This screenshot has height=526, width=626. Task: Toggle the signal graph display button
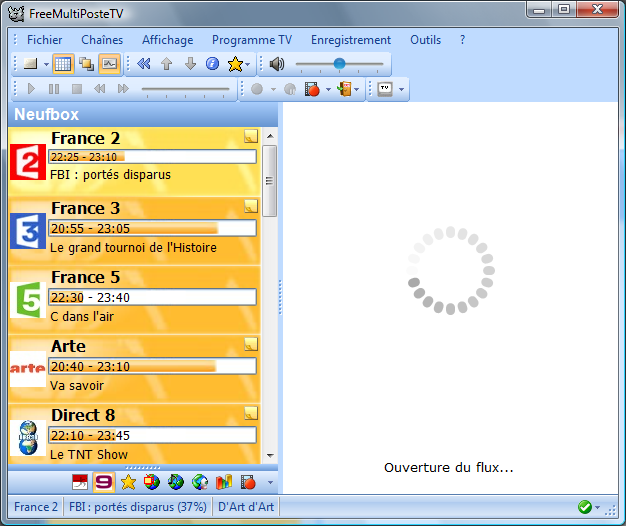pos(110,64)
